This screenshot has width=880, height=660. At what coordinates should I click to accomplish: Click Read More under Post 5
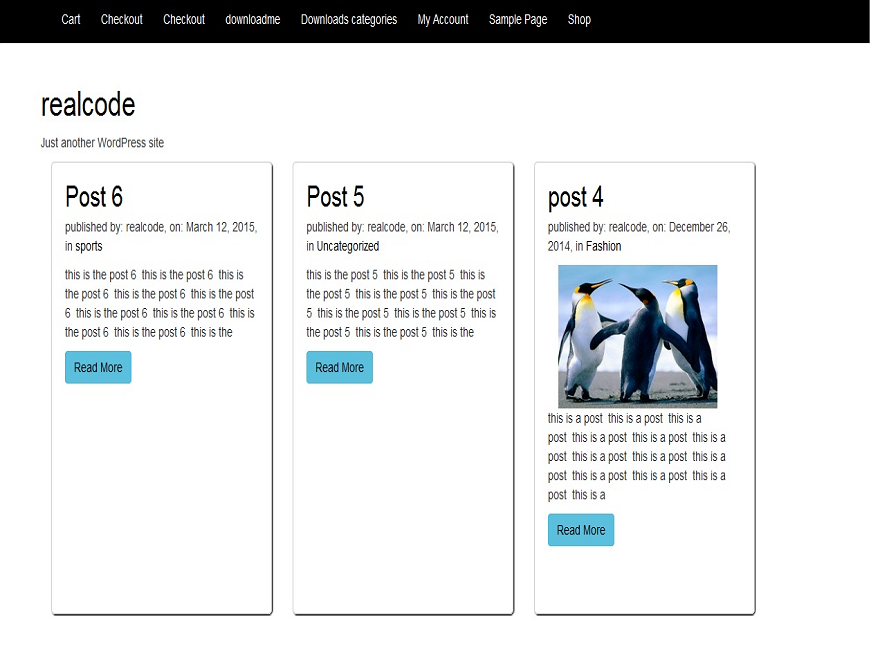click(339, 367)
